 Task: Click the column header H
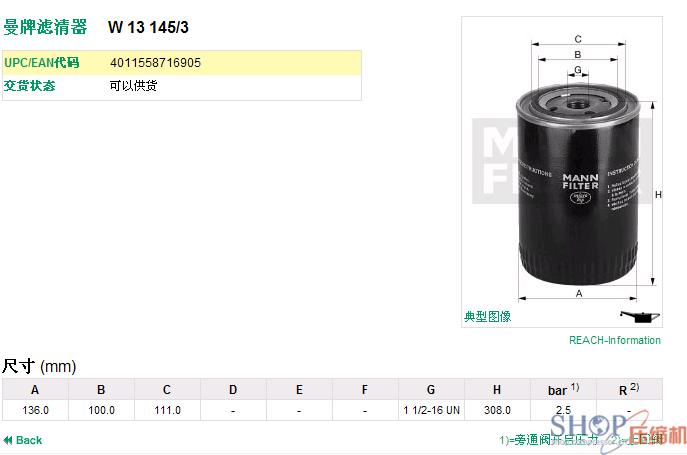point(497,390)
